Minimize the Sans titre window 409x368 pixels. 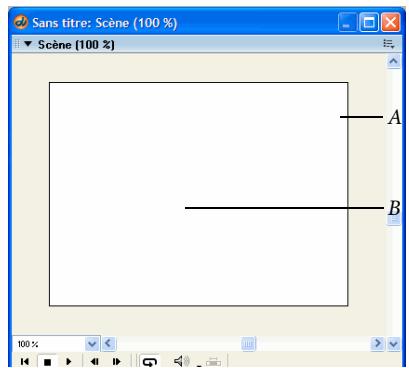(347, 23)
